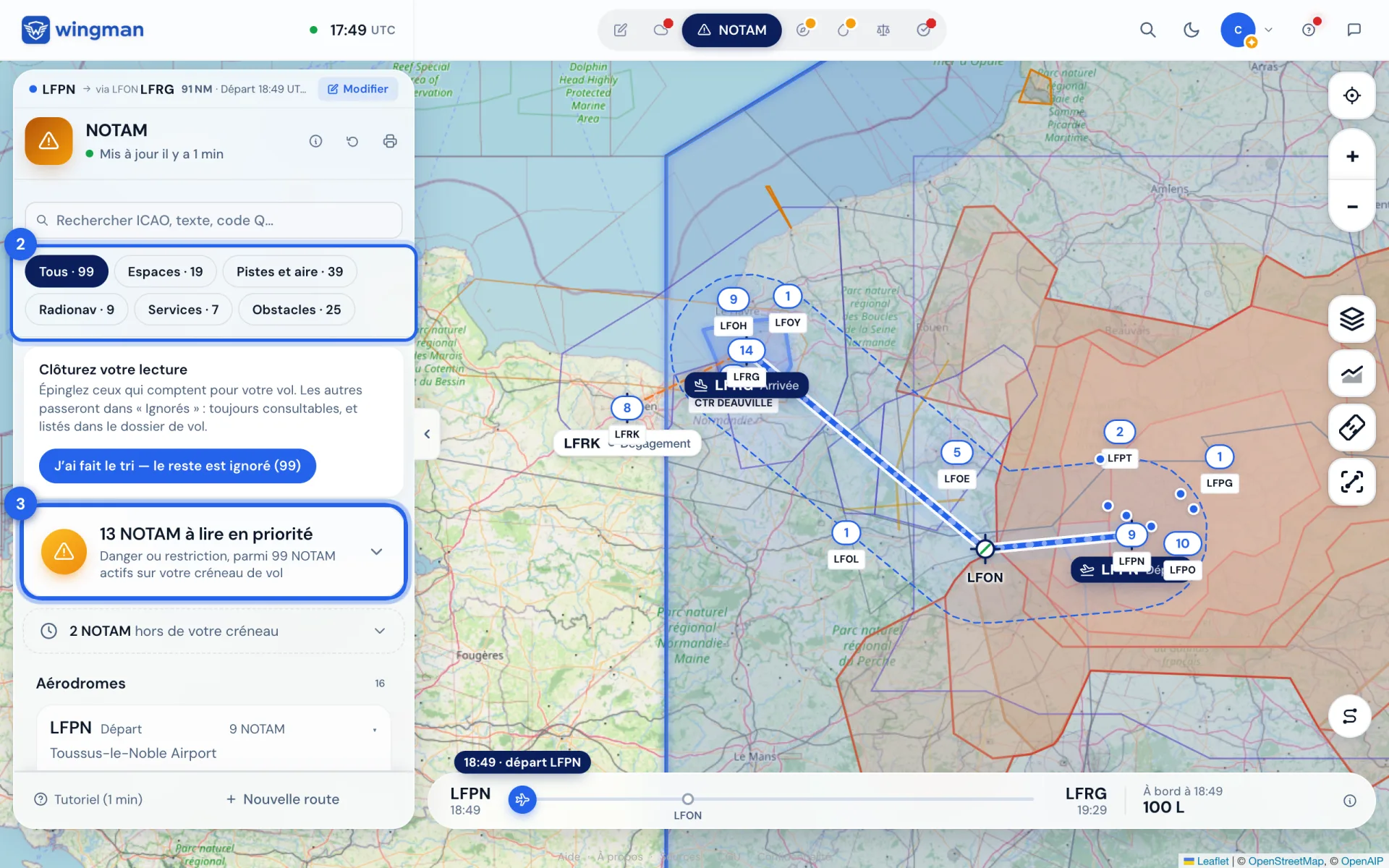Click the LFPO marker with 10 NOTAMs
1389x868 pixels.
tap(1182, 543)
